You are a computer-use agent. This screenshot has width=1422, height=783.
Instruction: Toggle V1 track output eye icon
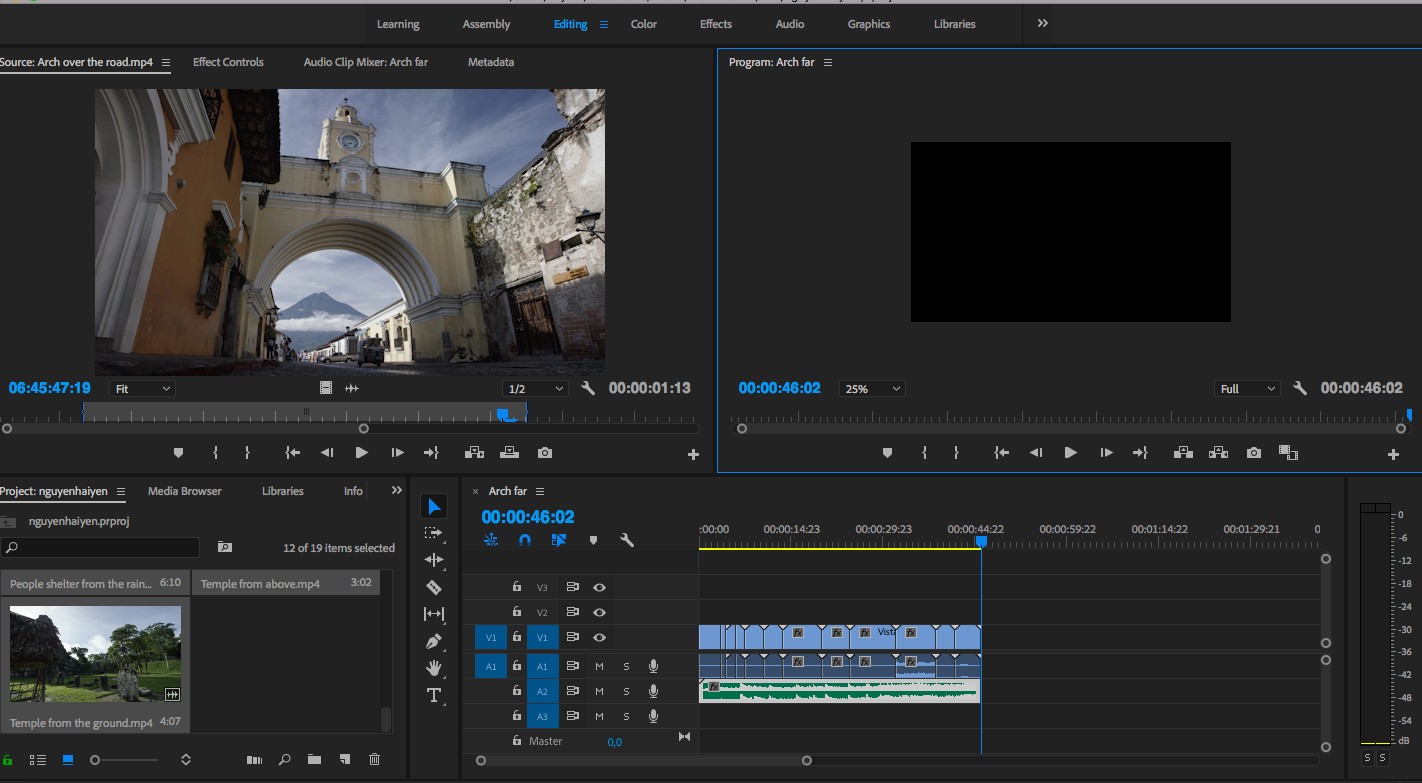pos(599,637)
